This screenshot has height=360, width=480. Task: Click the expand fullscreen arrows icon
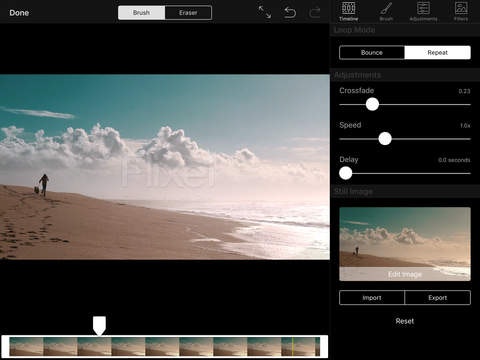[x=265, y=12]
